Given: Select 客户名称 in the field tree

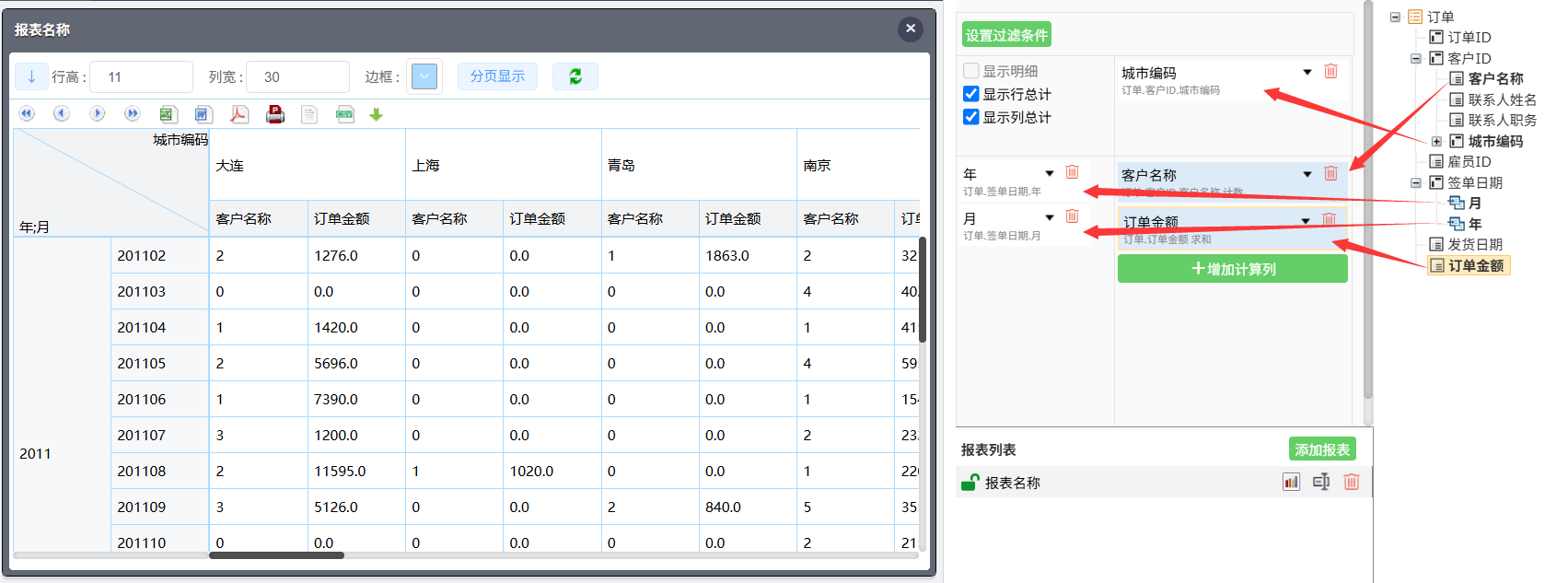Looking at the screenshot, I should (x=1495, y=78).
